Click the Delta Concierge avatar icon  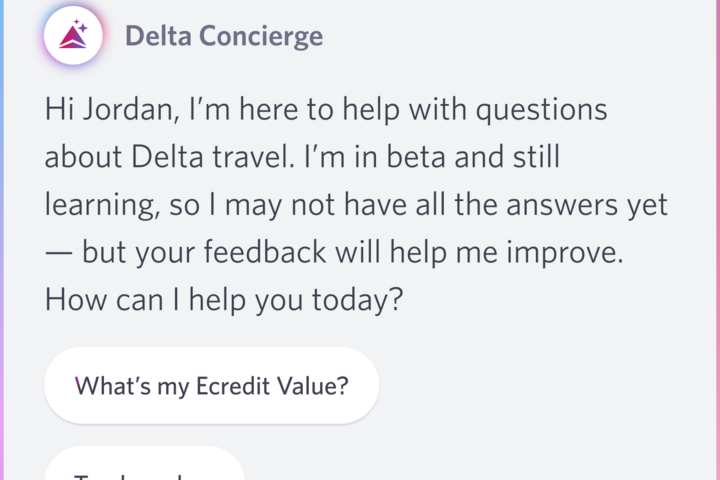click(73, 36)
